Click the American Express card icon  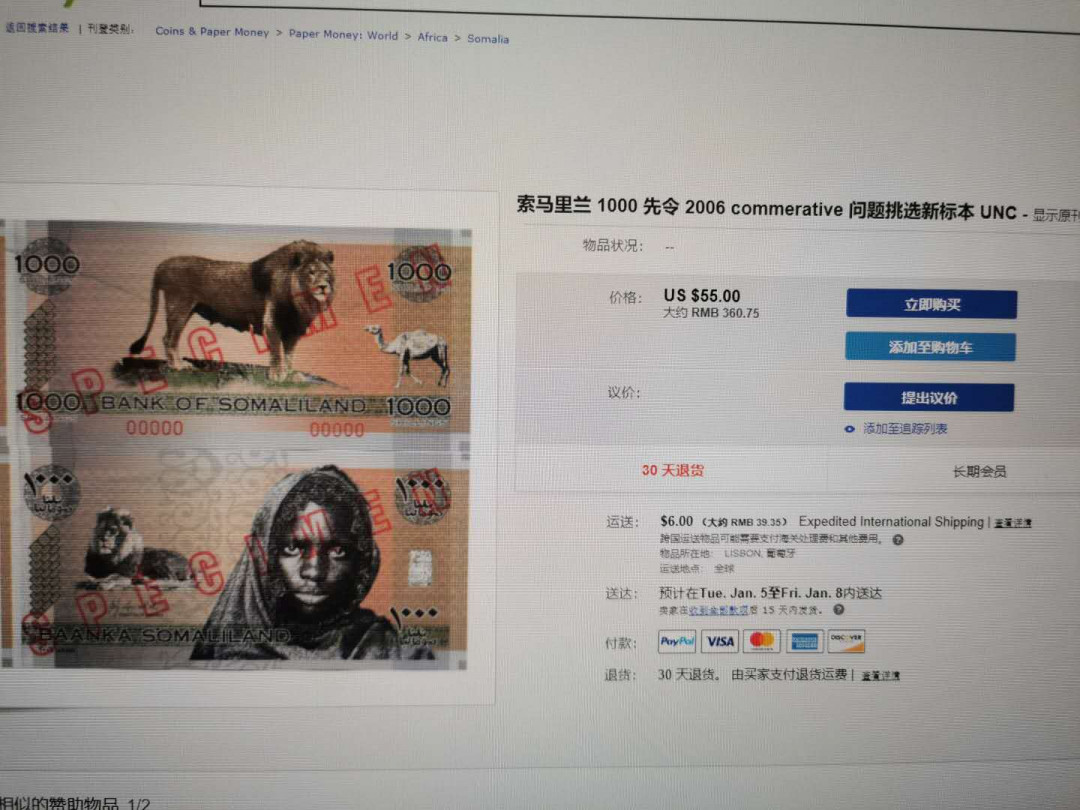pos(804,642)
